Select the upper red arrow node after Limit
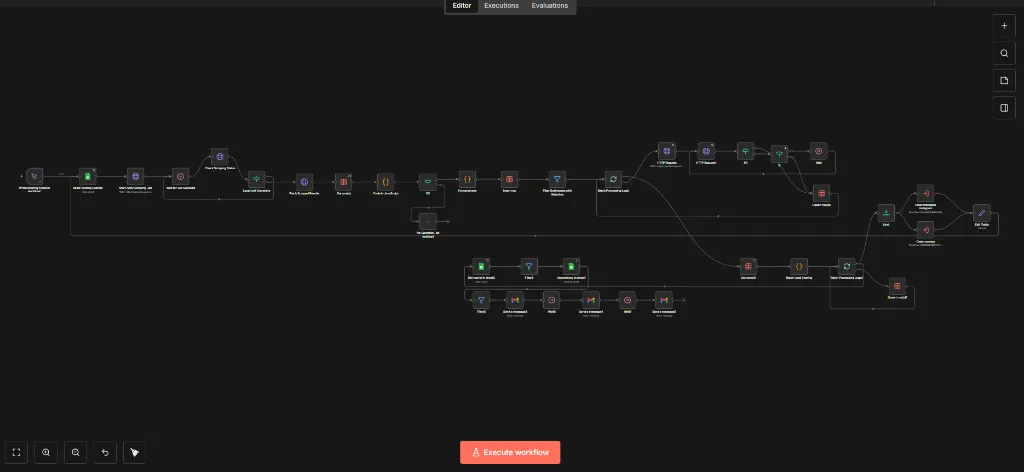Screen dimensions: 1024x472 (925, 194)
